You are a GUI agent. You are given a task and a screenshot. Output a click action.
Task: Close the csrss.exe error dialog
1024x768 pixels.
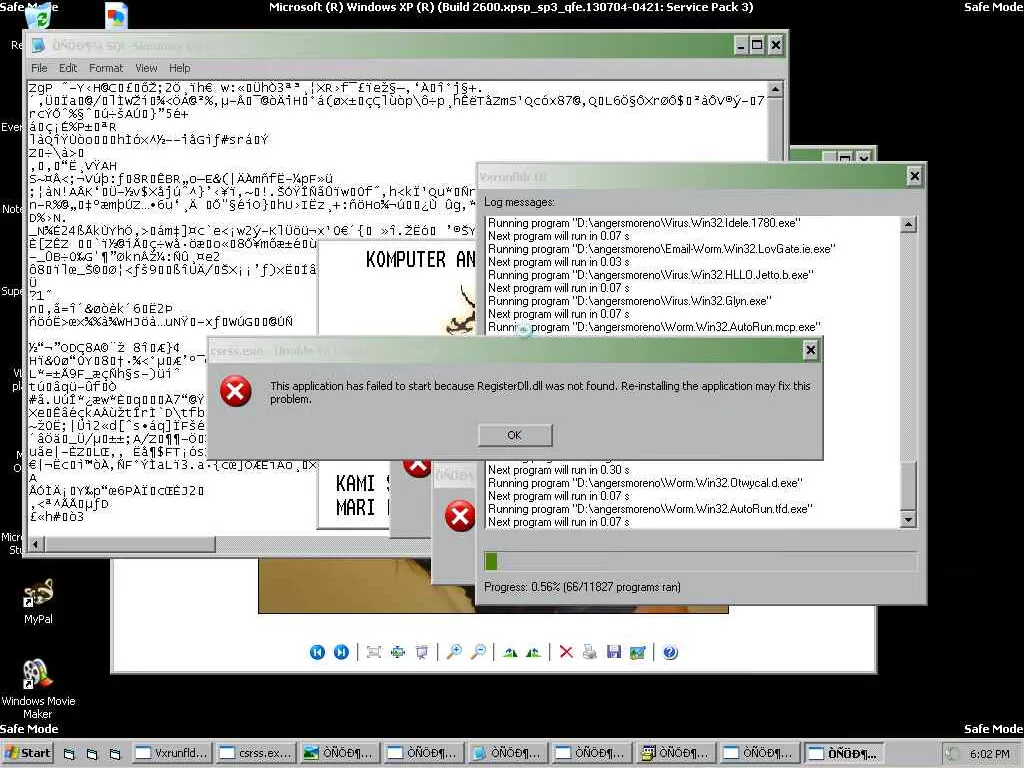pyautogui.click(x=810, y=351)
